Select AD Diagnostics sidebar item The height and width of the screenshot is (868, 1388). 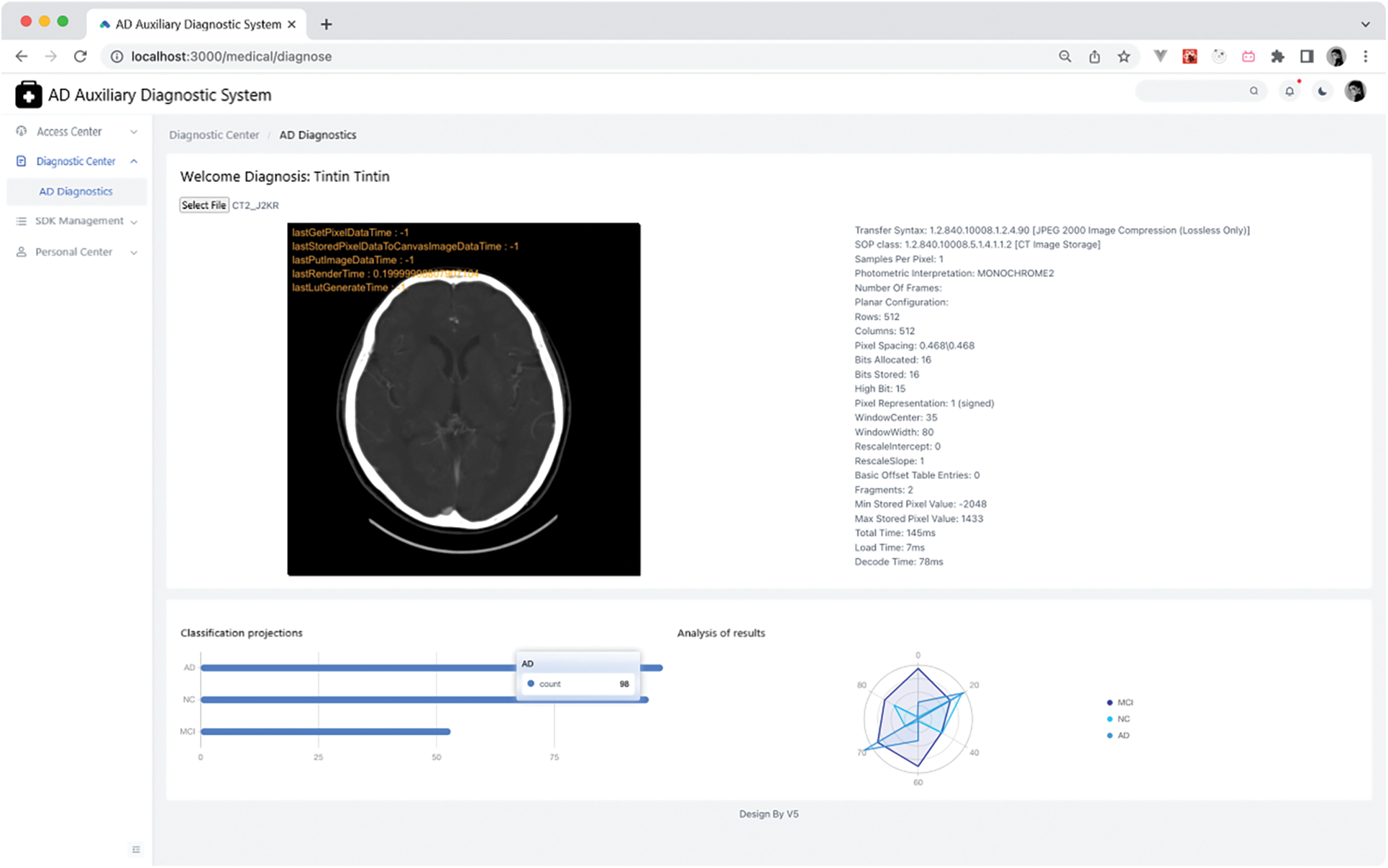[76, 192]
